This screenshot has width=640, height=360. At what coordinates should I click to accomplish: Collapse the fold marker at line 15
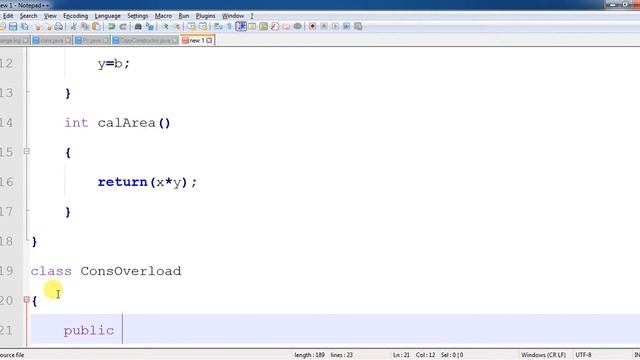tap(27, 151)
